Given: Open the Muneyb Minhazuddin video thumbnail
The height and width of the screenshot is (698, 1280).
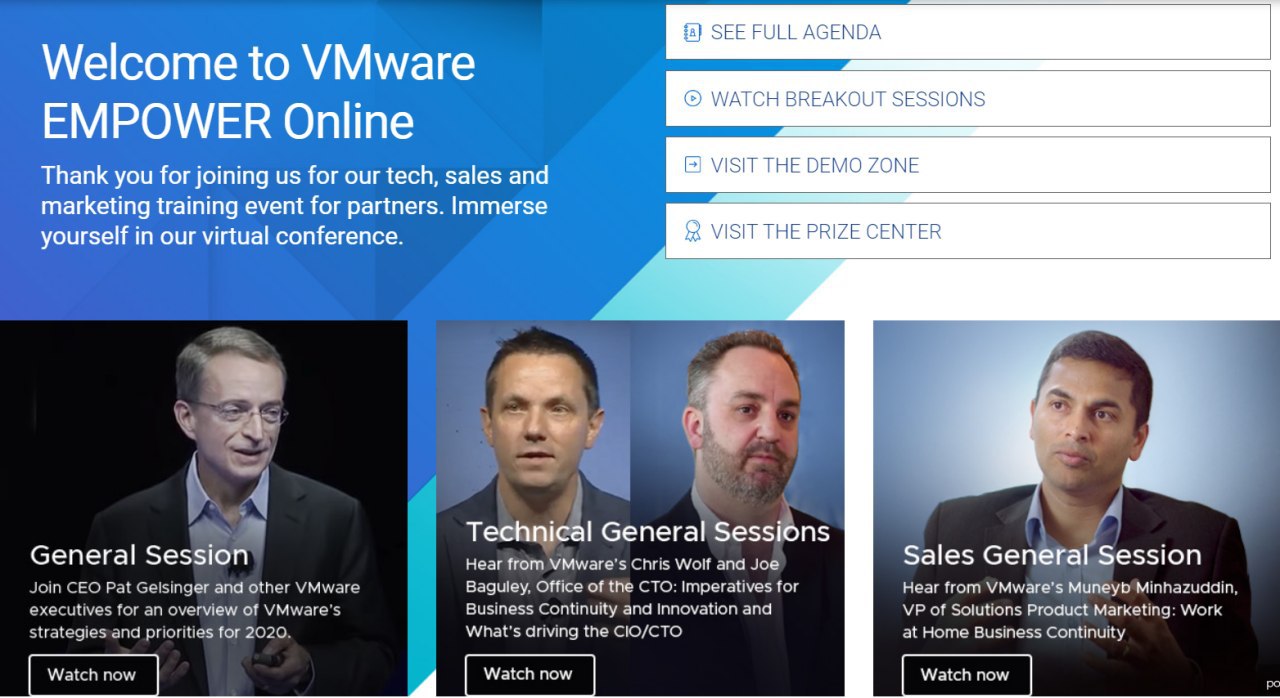Looking at the screenshot, I should click(1076, 430).
